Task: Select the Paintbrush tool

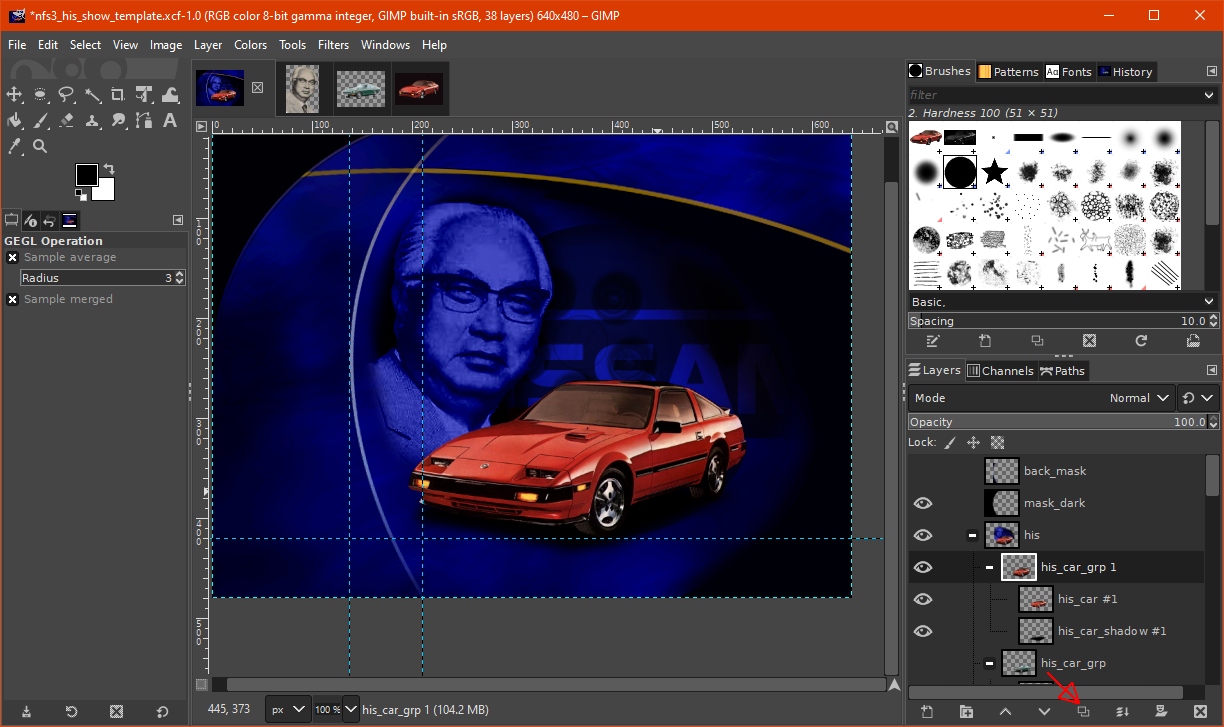Action: point(40,120)
